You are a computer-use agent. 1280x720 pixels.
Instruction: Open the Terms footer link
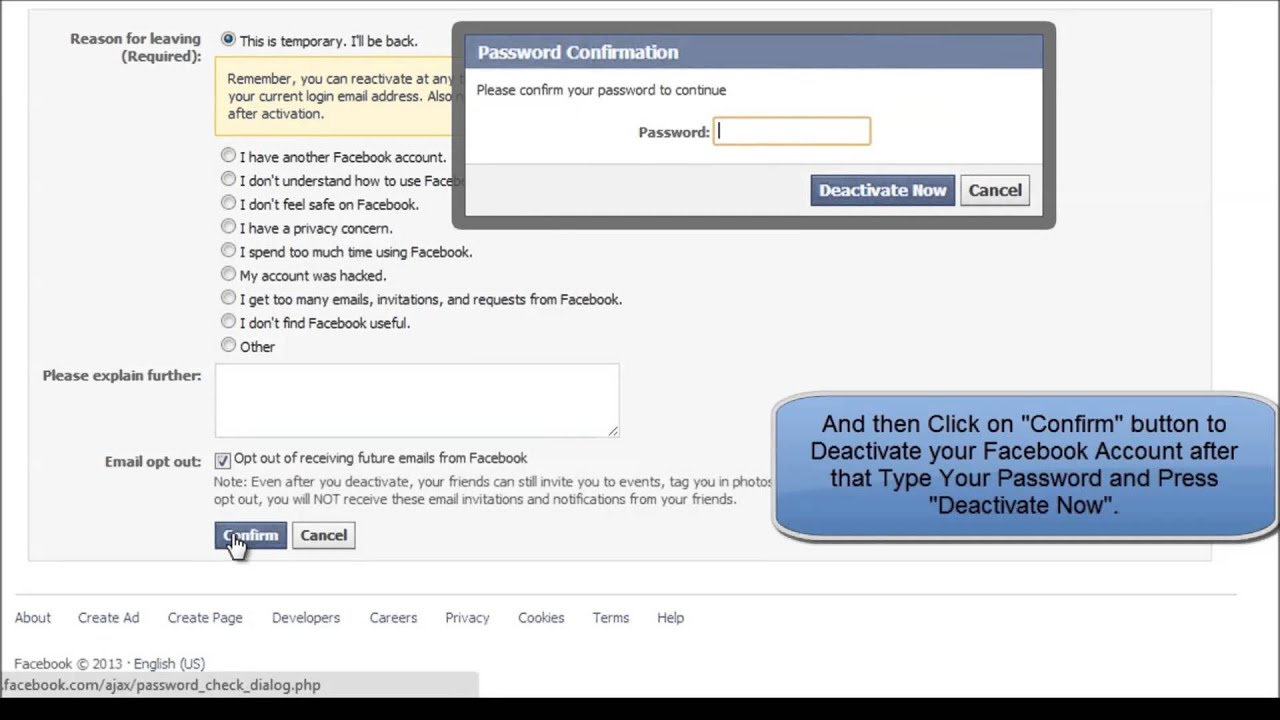[x=610, y=618]
